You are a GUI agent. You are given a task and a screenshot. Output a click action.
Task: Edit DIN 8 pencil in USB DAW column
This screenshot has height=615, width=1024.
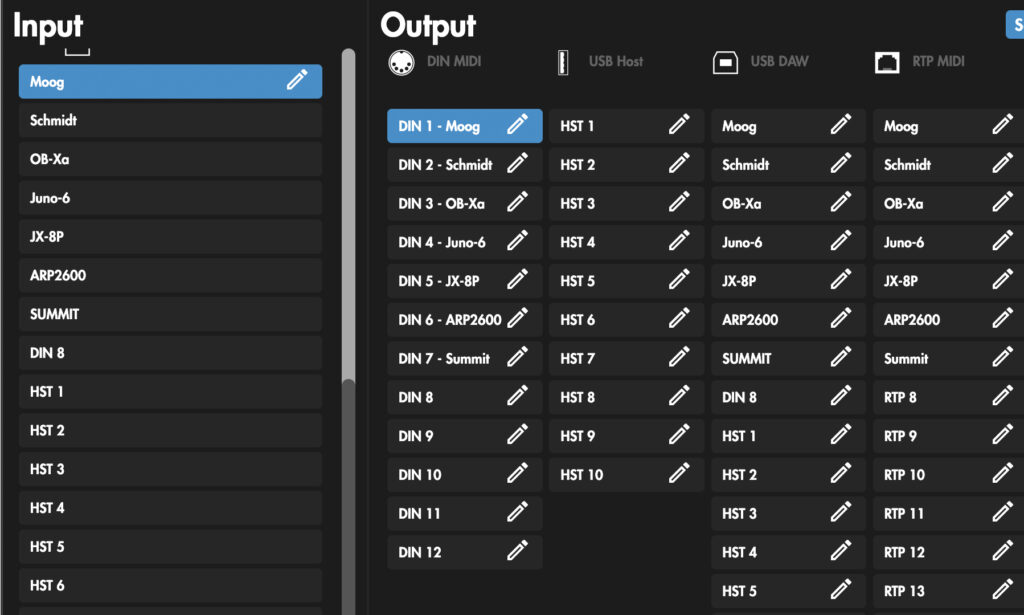click(x=841, y=396)
